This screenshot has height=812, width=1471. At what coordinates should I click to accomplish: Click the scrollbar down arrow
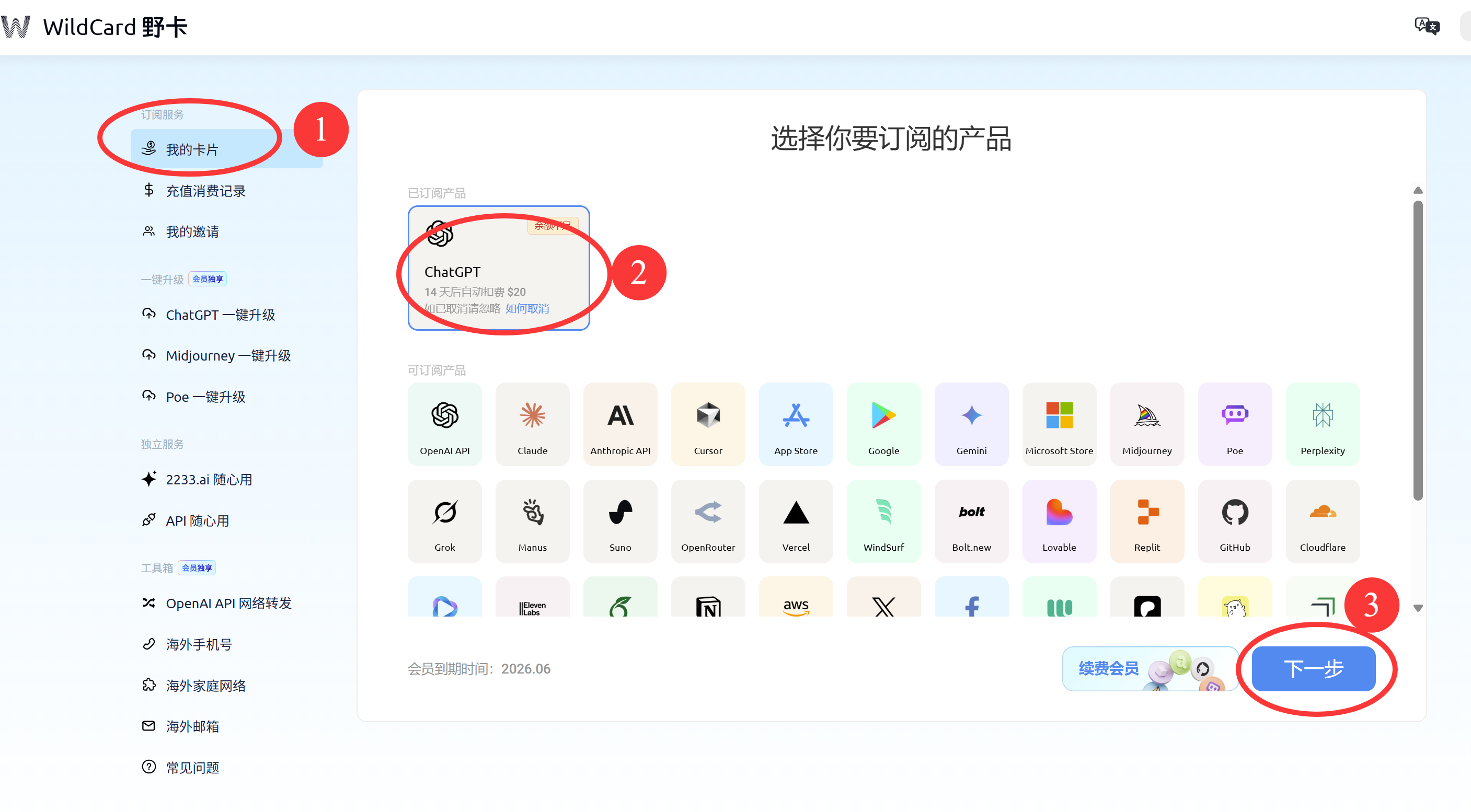click(1418, 608)
